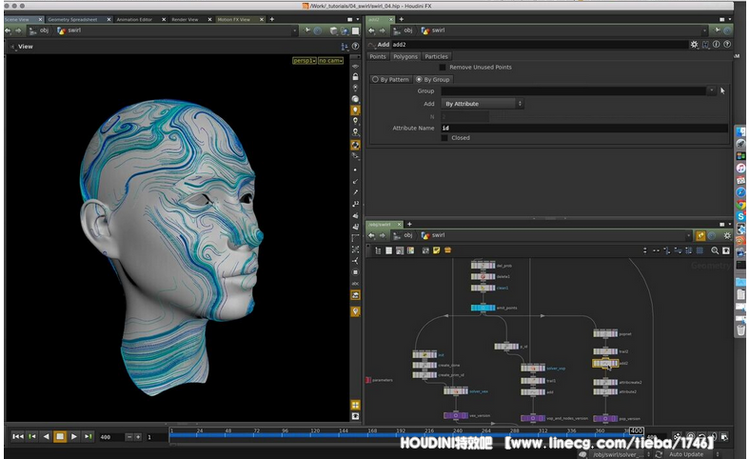Click the Attribute Name field containing id
Image resolution: width=750 pixels, height=459 pixels.
584,128
